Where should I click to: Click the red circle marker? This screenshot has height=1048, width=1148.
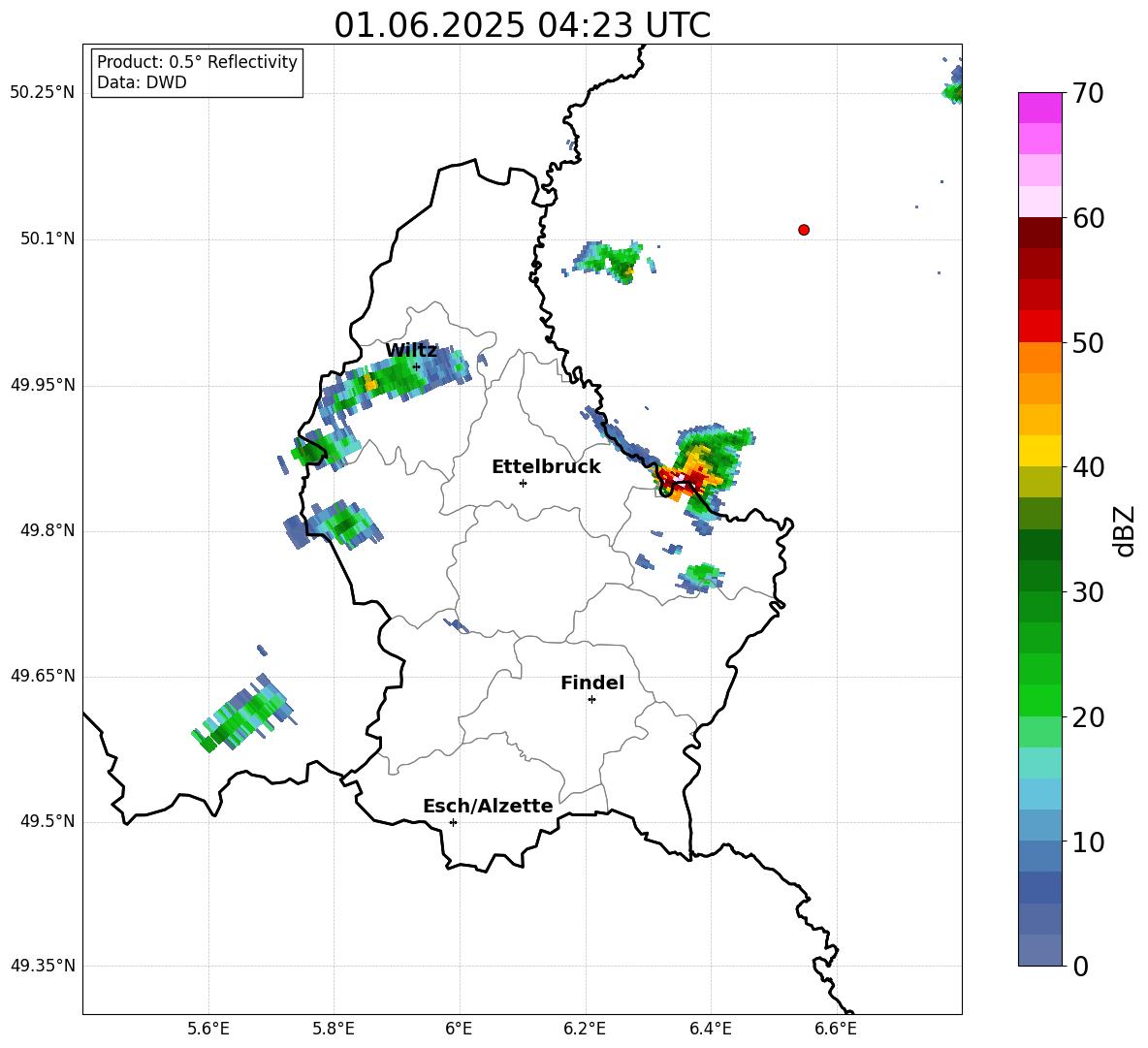(803, 230)
